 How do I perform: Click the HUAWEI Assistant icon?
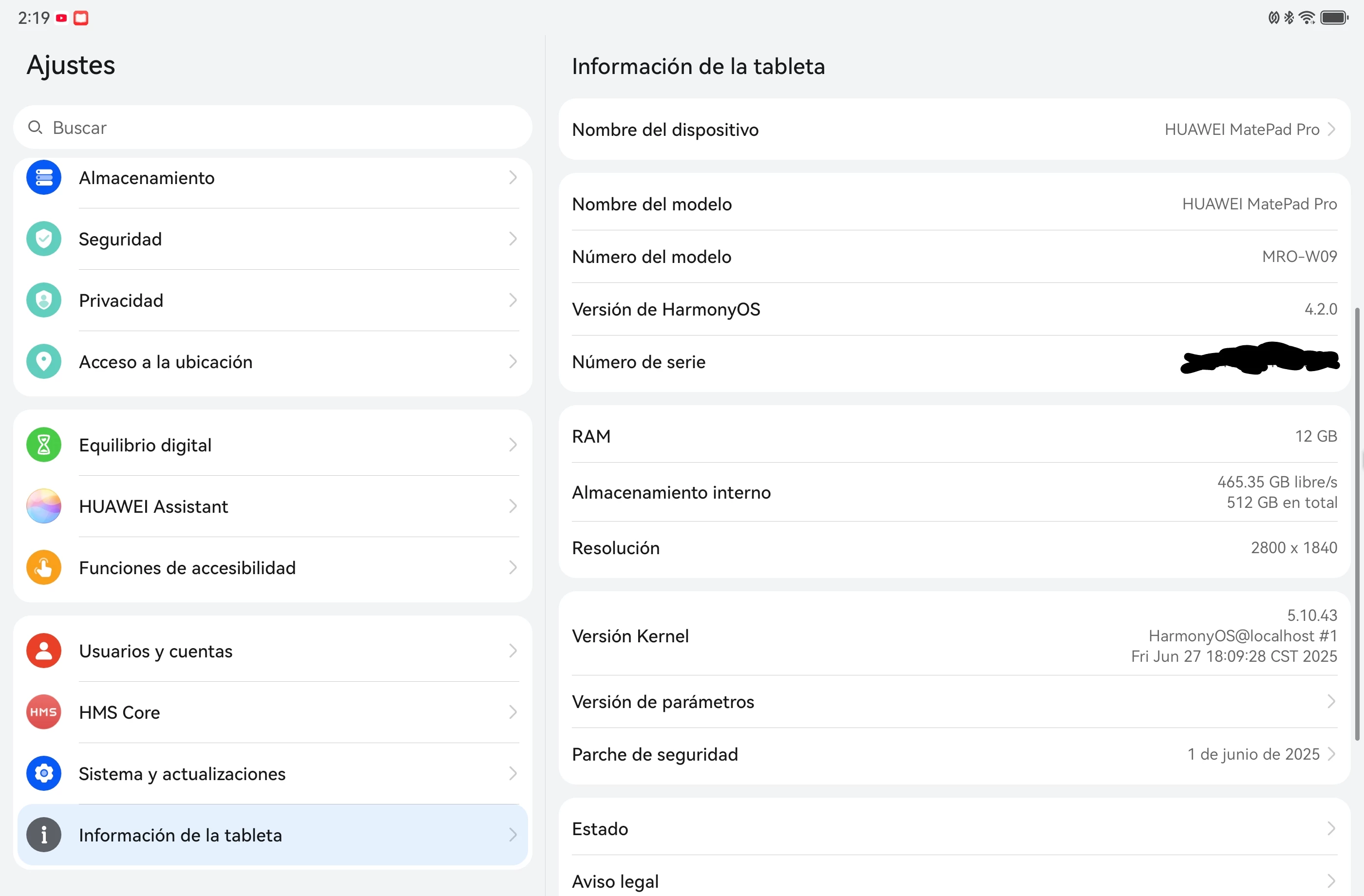coord(43,506)
